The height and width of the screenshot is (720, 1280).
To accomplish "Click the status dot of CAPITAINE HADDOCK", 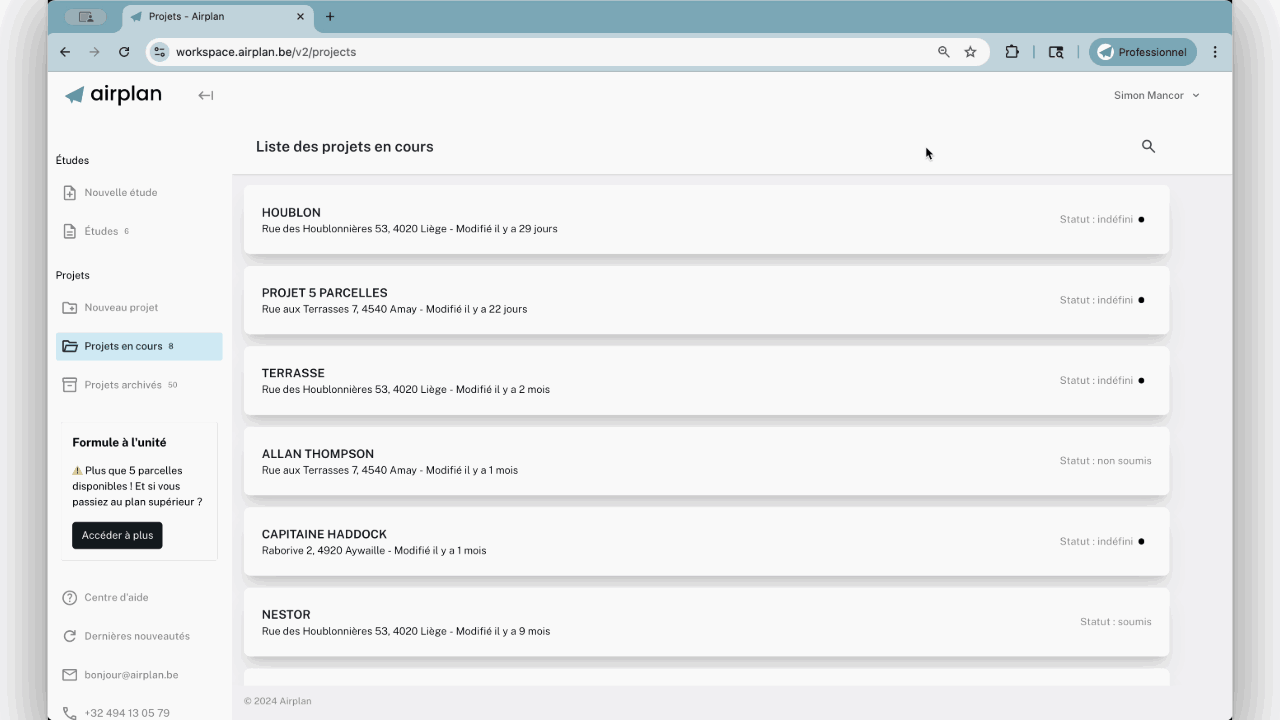I will (x=1141, y=541).
